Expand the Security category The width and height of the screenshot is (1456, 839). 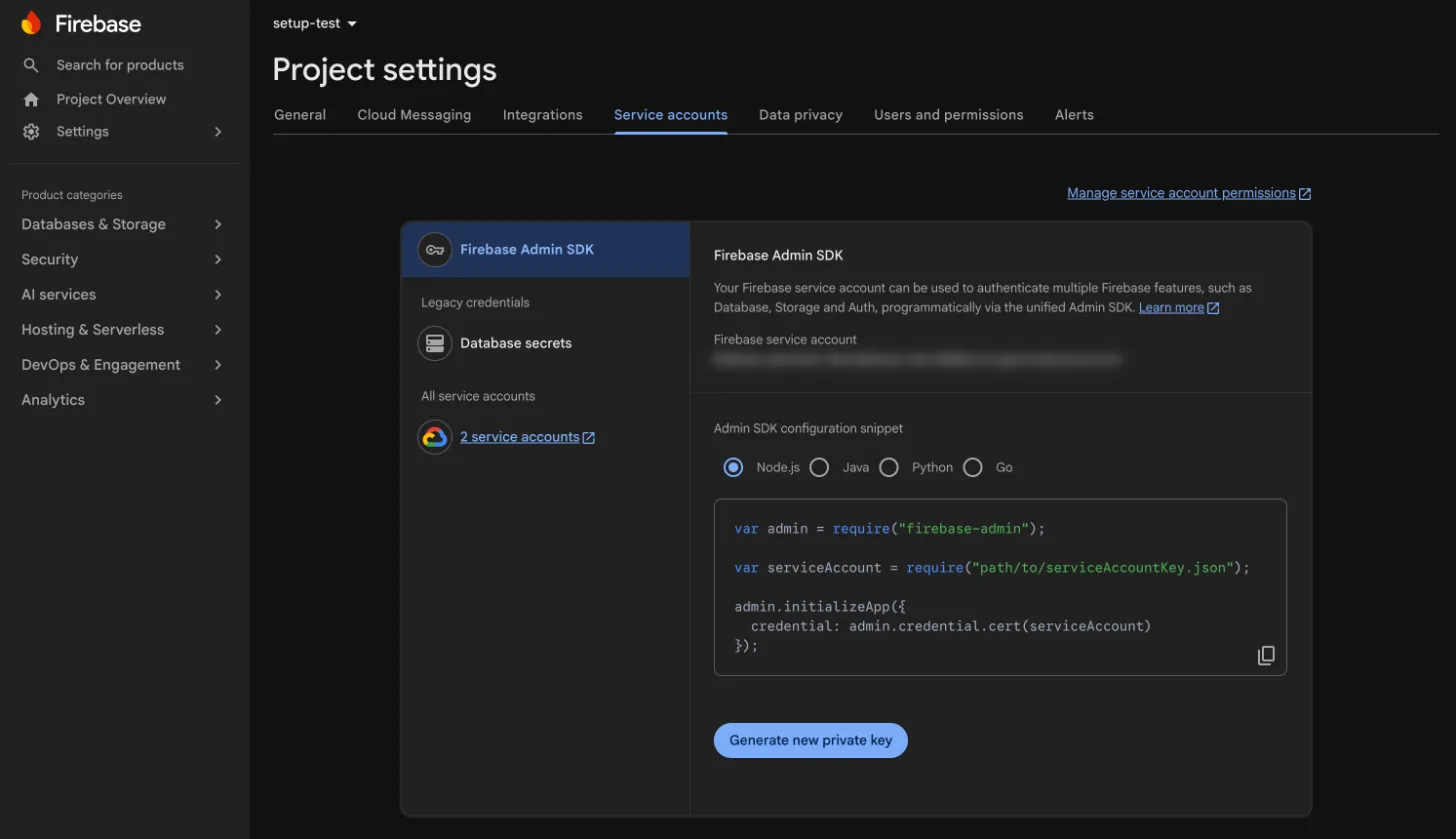(x=218, y=260)
